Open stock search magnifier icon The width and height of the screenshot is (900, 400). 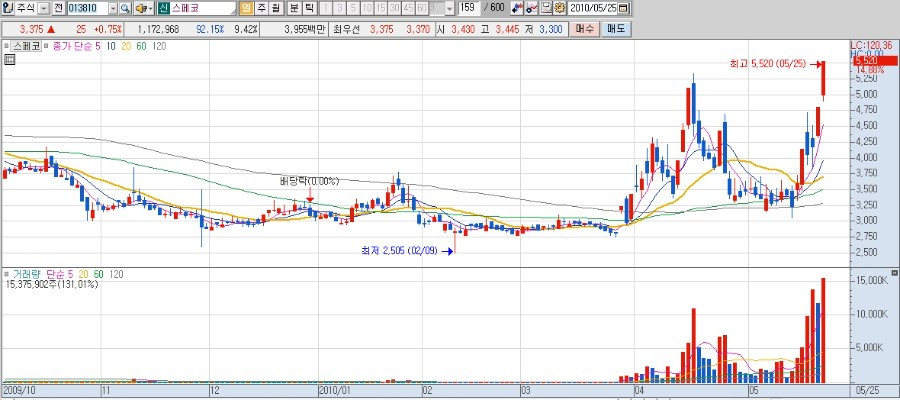pos(125,9)
